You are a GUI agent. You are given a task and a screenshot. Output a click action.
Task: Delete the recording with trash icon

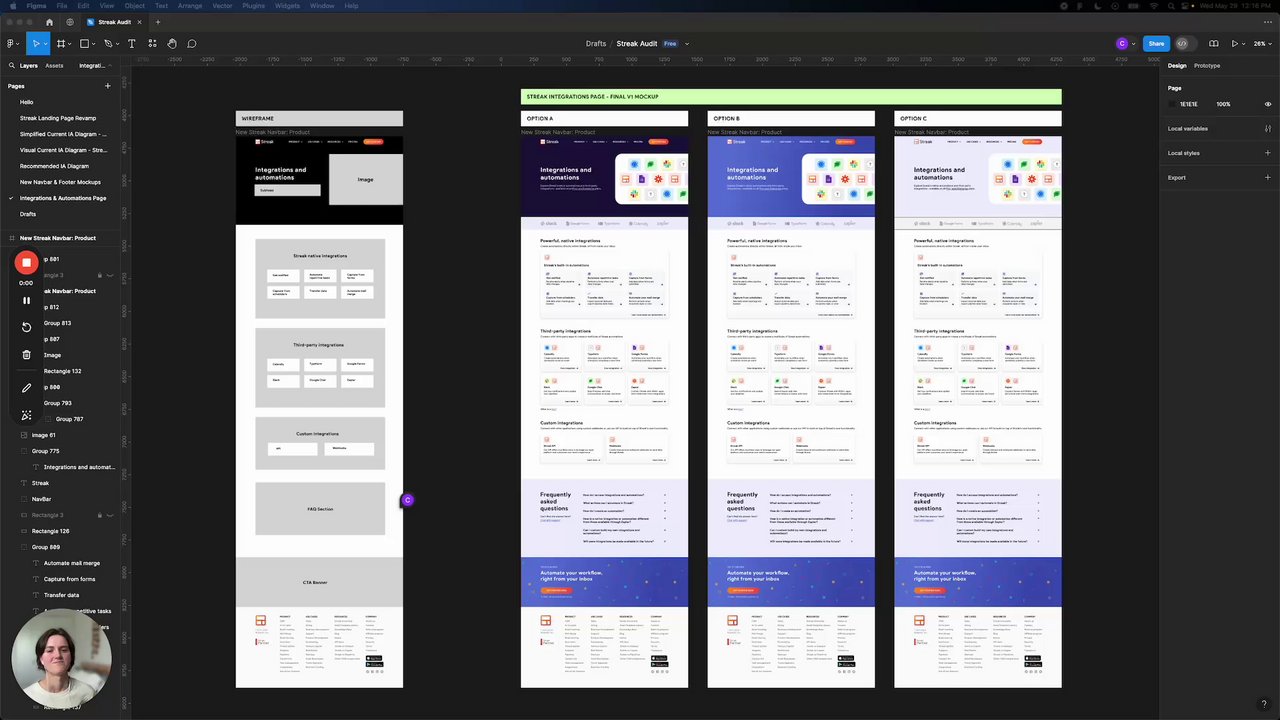point(26,355)
